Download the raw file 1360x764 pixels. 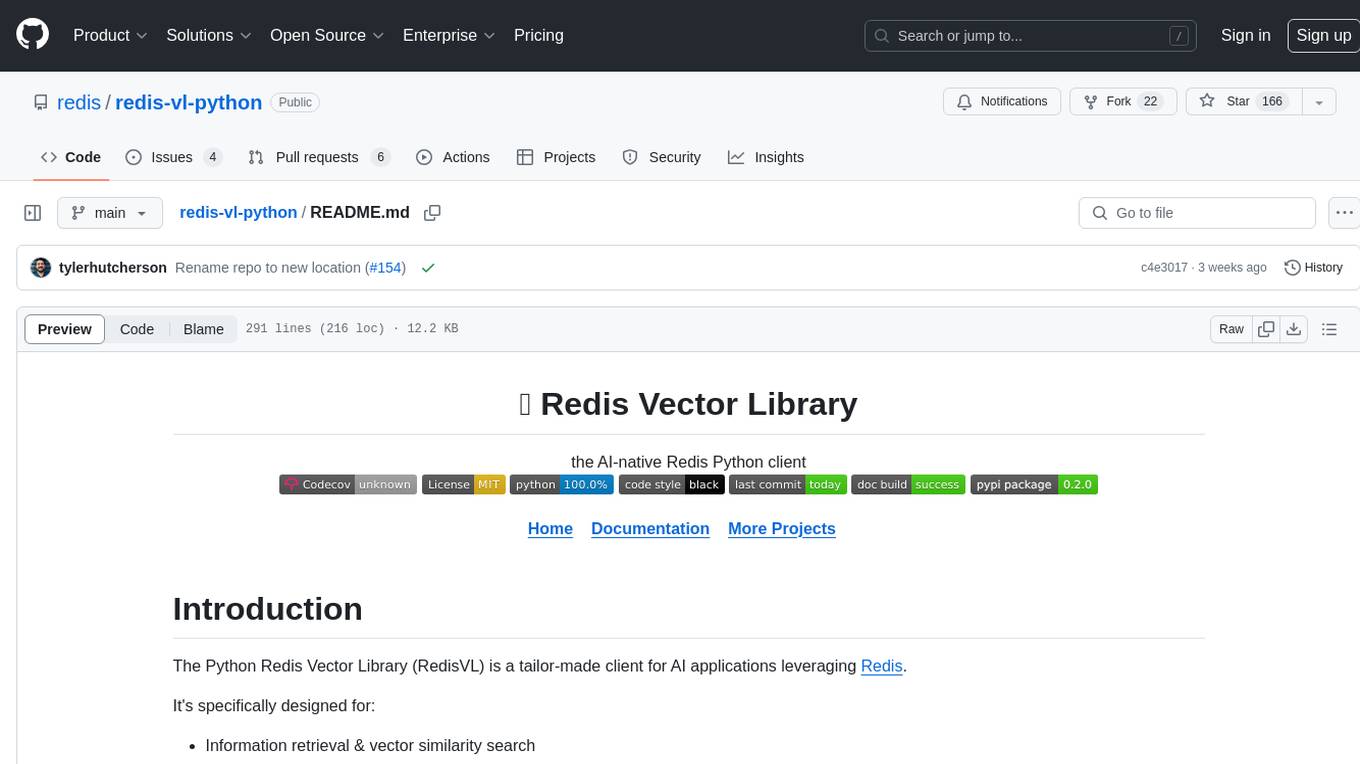tap(1293, 329)
